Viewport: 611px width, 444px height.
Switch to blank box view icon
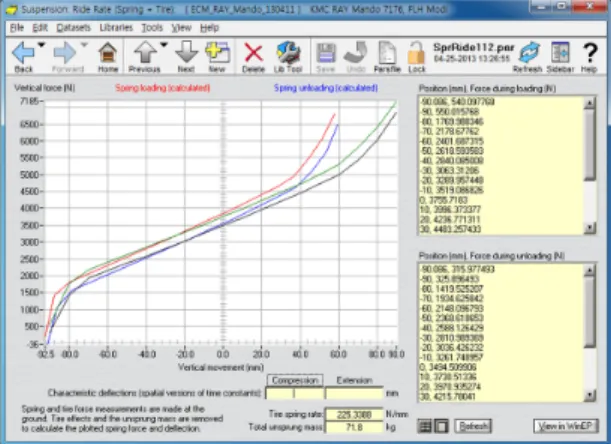coord(441,426)
